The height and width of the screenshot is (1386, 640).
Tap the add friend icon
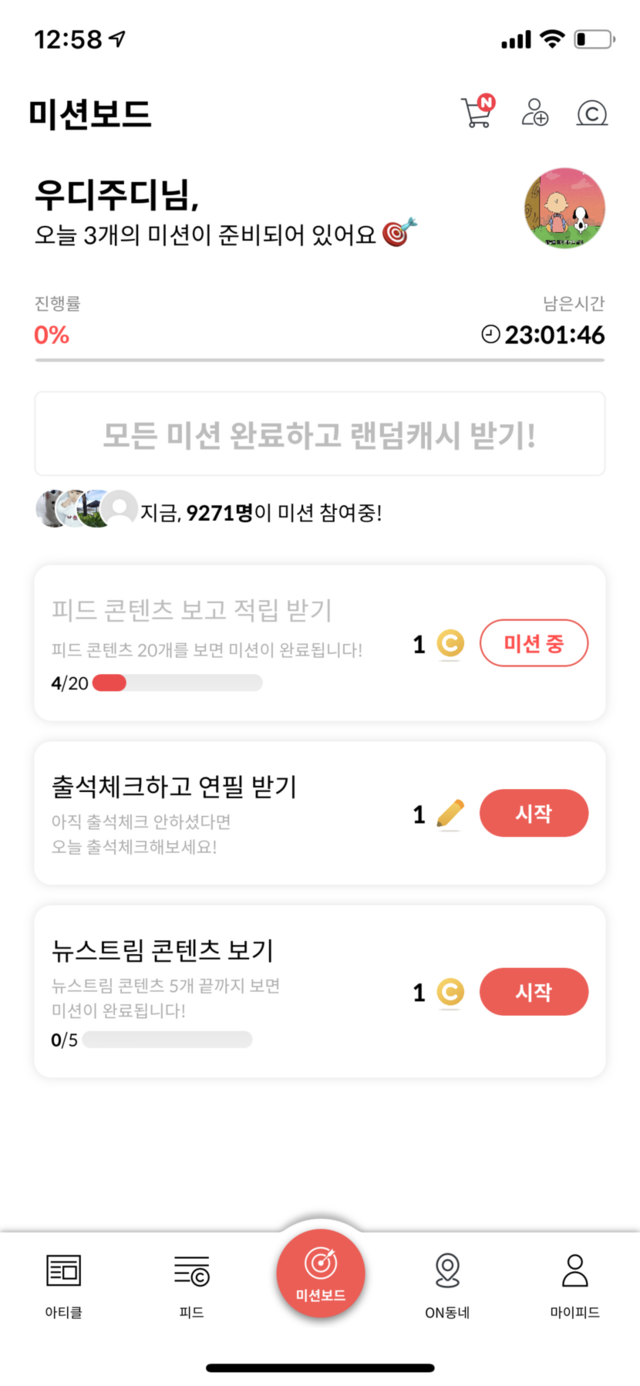tap(535, 112)
